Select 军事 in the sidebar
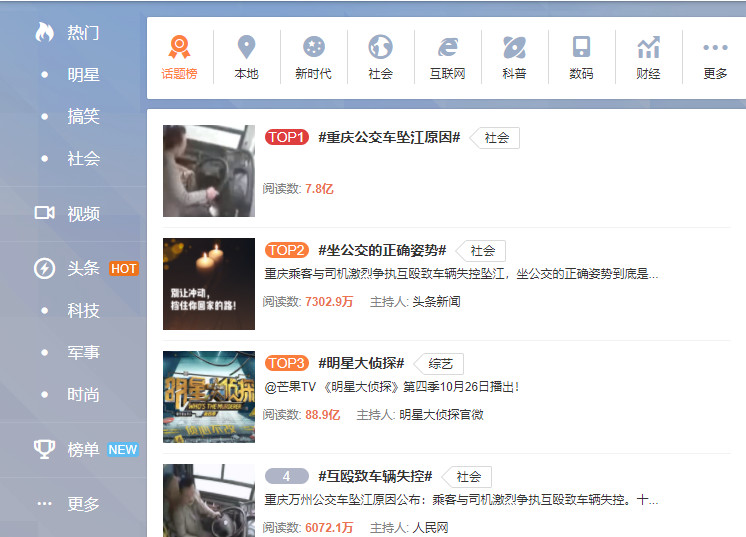Viewport: 746px width, 537px height. tap(83, 352)
